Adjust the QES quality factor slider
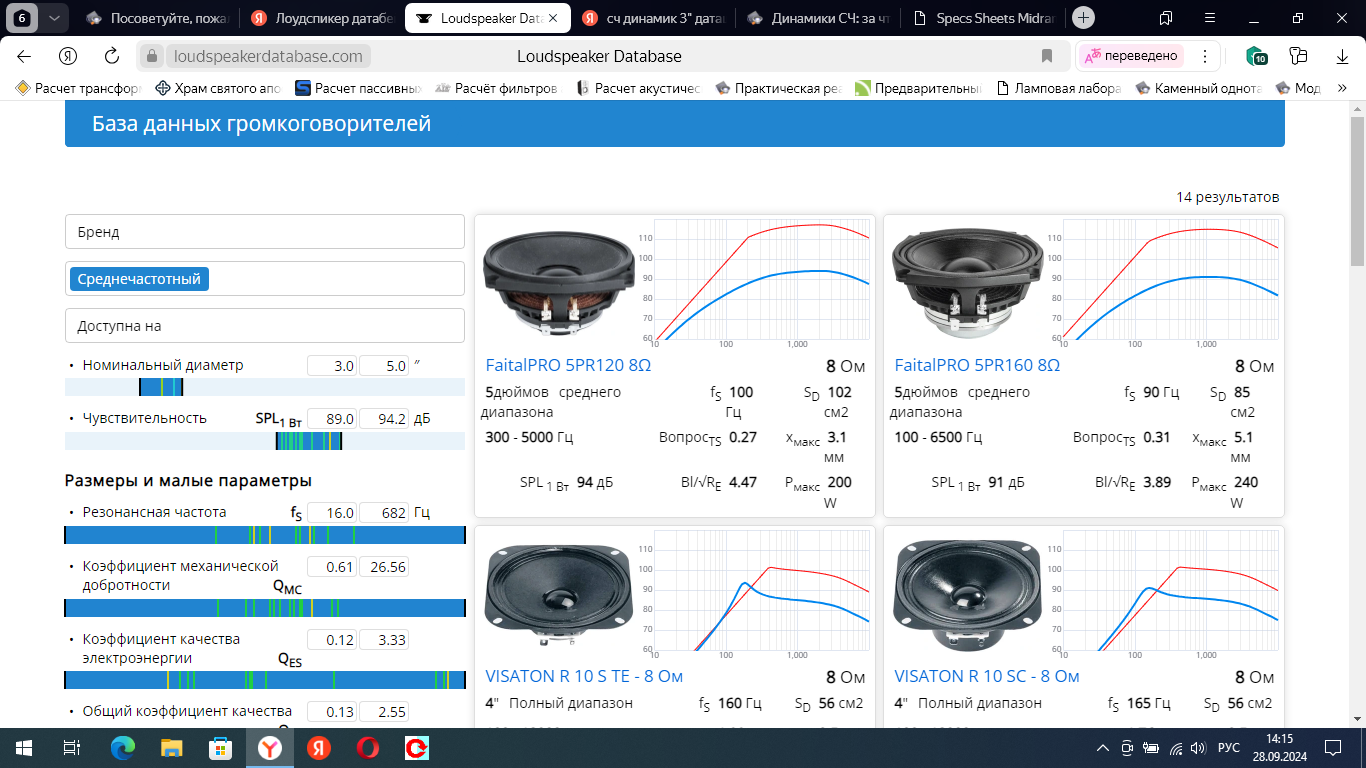The width and height of the screenshot is (1366, 768). click(265, 680)
